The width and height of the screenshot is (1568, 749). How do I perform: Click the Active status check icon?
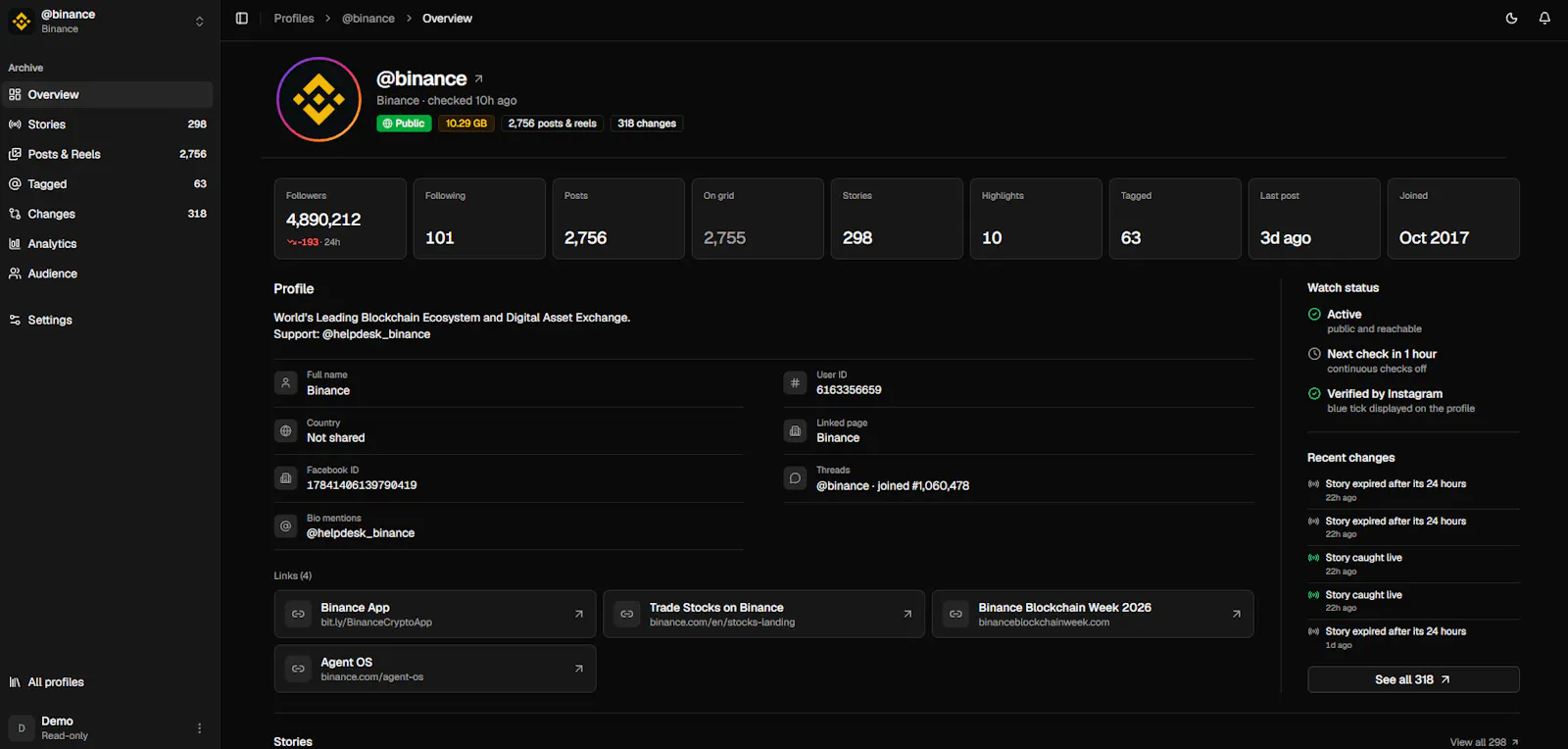coord(1314,315)
